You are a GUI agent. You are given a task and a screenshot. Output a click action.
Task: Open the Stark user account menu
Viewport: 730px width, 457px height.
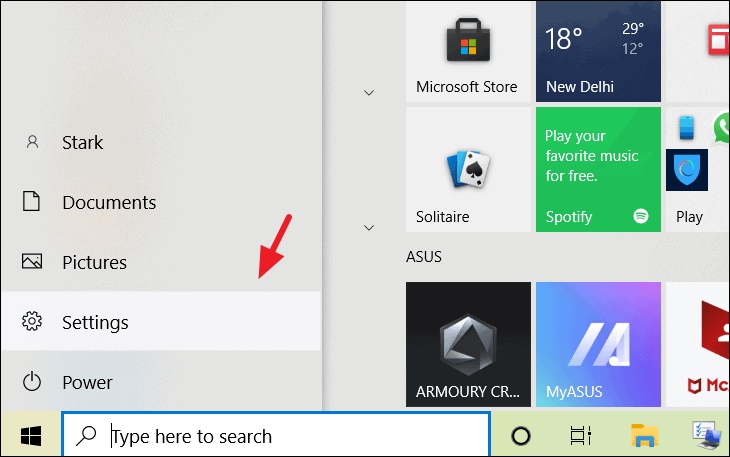161,142
